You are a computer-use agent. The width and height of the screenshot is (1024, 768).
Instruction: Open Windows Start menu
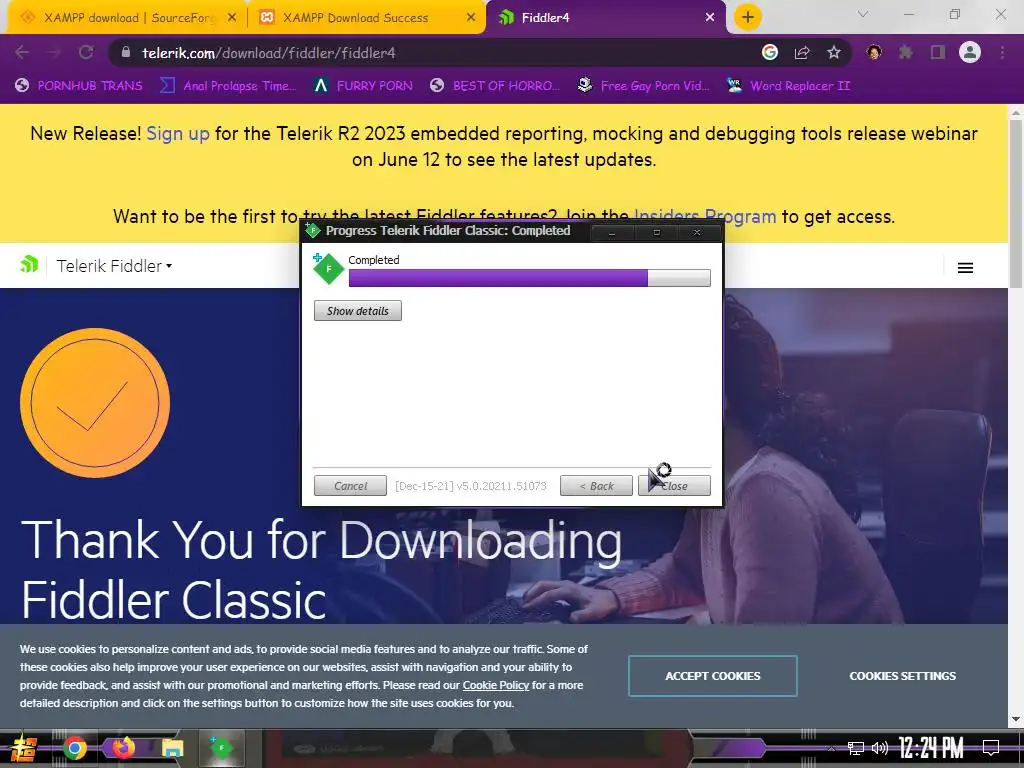coord(22,748)
